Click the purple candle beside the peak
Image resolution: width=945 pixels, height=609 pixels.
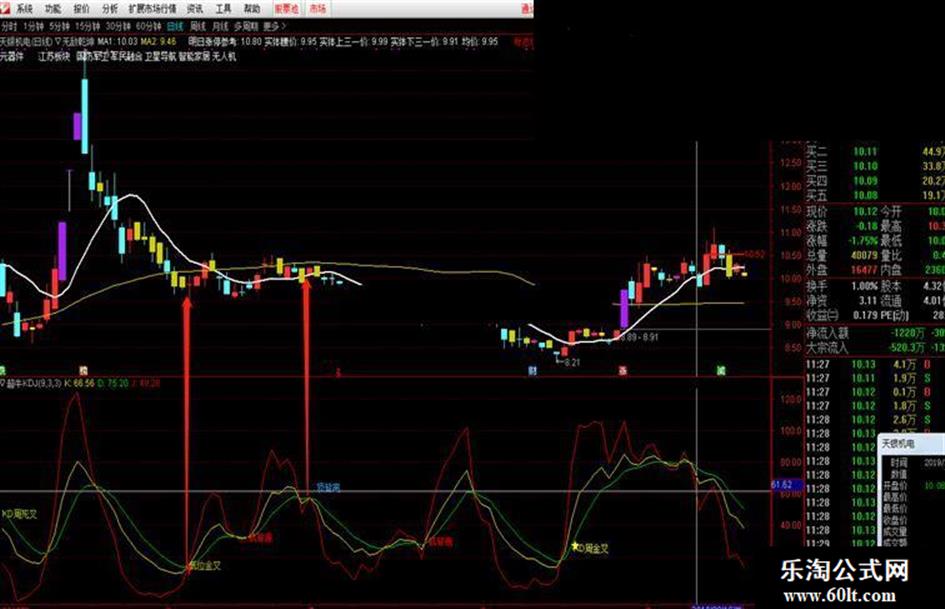[x=77, y=126]
